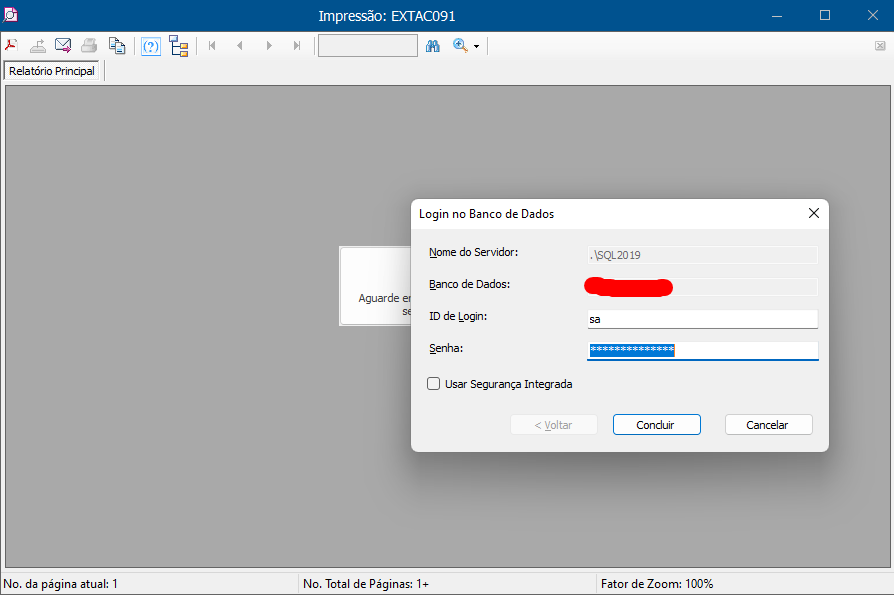
Task: Click the binoculars find text icon
Action: [433, 46]
